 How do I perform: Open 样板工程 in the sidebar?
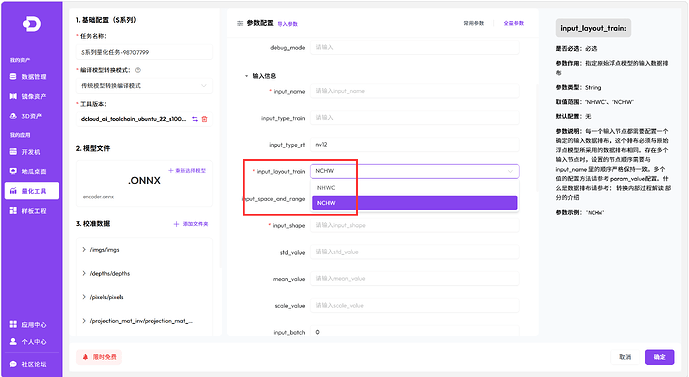32,211
